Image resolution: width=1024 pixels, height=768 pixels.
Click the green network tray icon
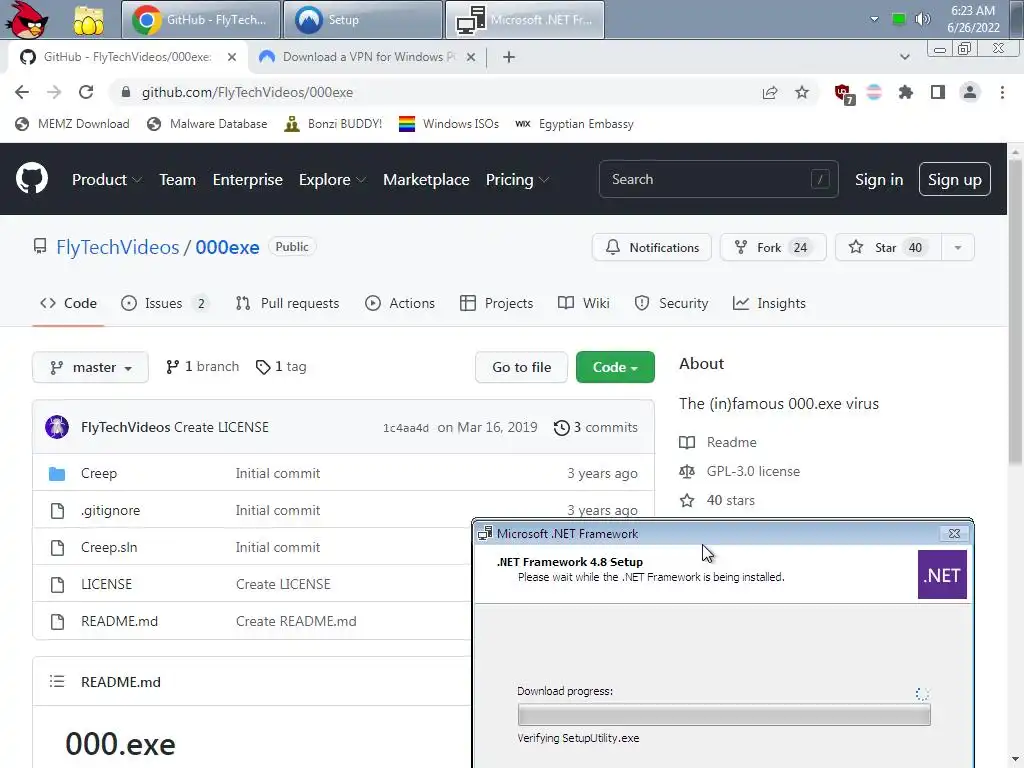(899, 19)
